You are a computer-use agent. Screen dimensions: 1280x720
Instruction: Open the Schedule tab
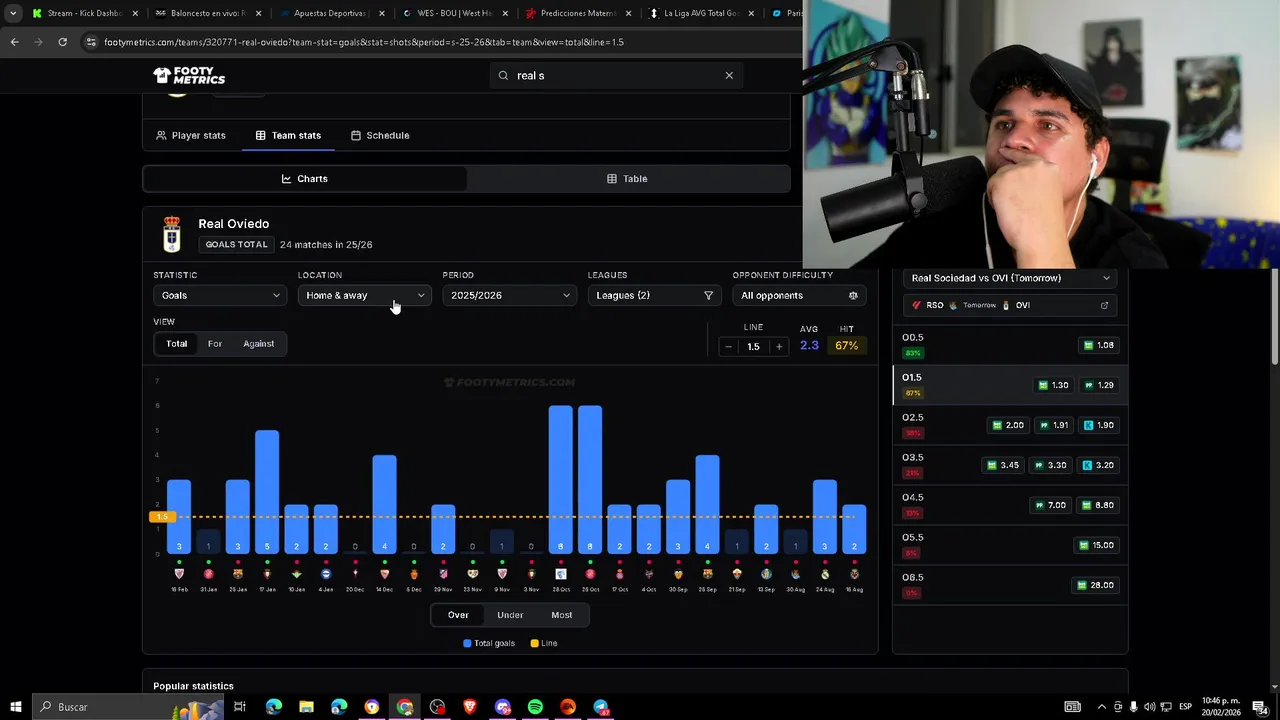(x=380, y=135)
